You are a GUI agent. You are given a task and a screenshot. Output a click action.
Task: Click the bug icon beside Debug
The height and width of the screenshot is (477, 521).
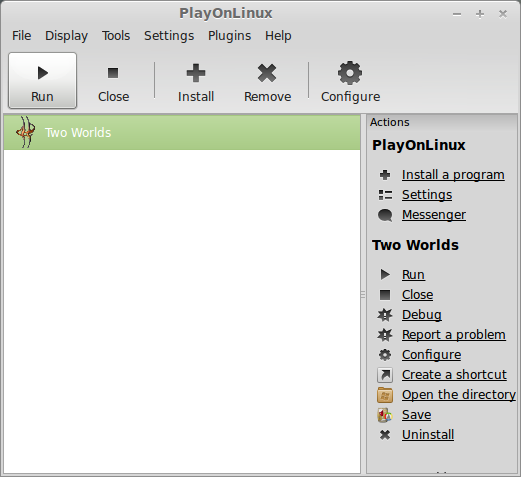click(x=385, y=315)
